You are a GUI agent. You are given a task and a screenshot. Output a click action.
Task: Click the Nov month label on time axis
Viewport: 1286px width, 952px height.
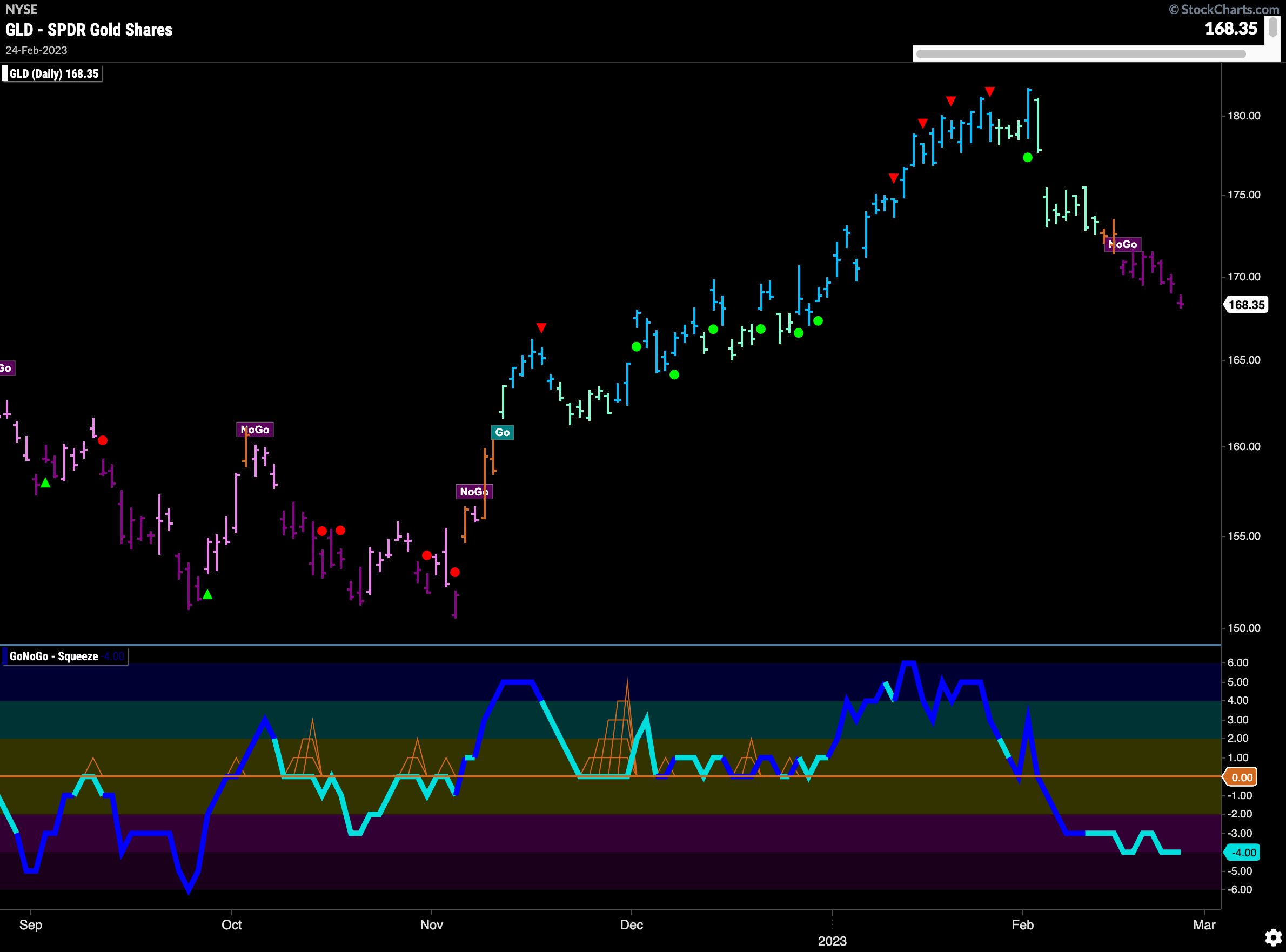[x=432, y=925]
